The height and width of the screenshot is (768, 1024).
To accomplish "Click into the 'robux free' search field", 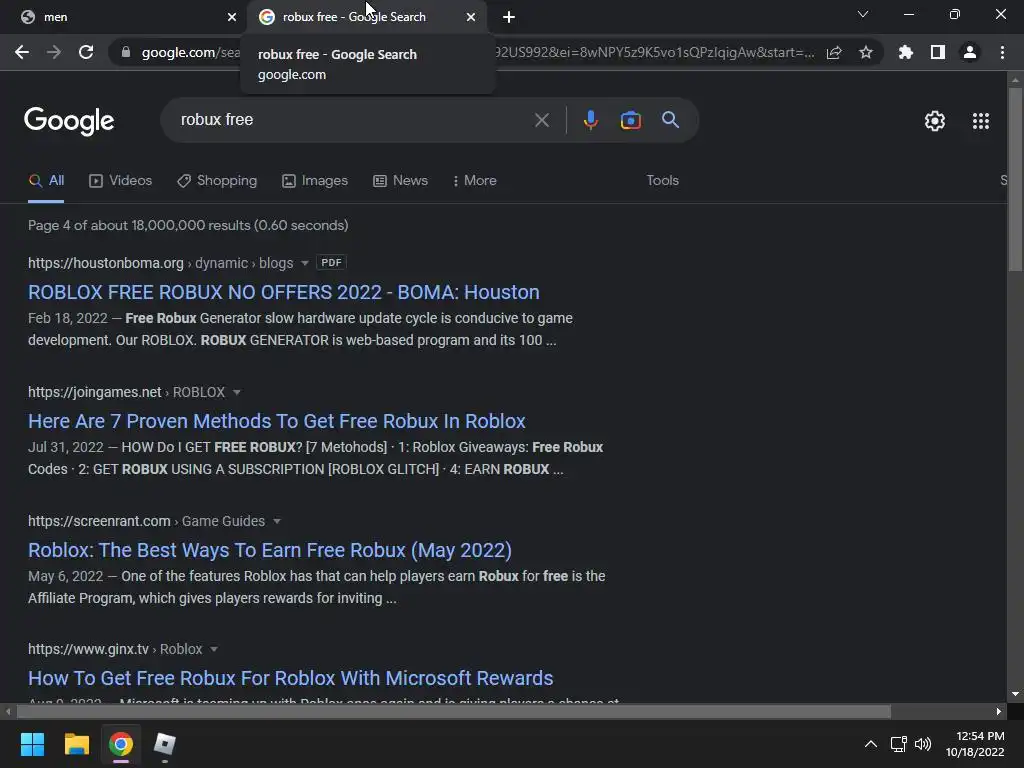I will 353,120.
